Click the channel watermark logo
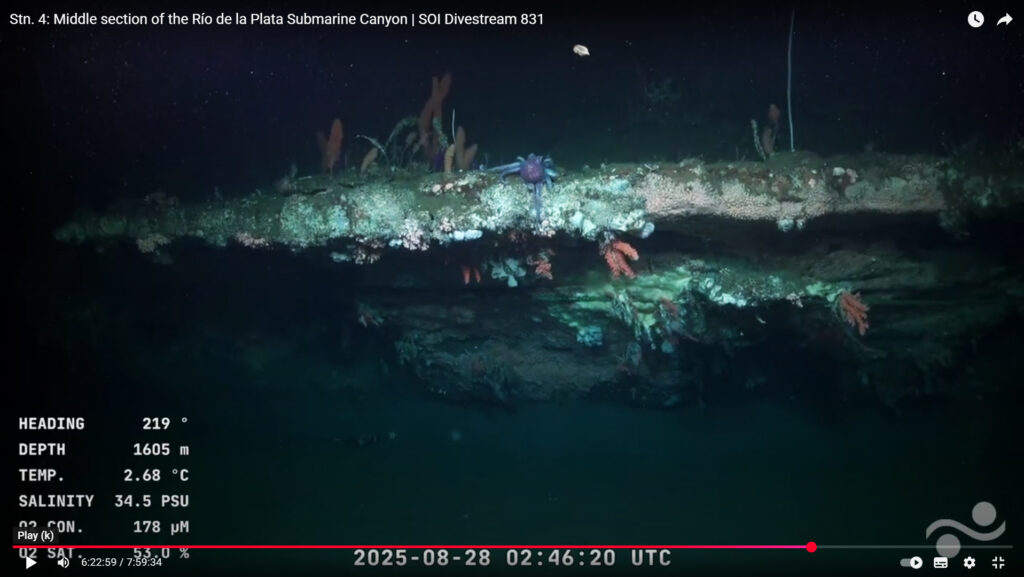Image resolution: width=1024 pixels, height=577 pixels. click(965, 529)
